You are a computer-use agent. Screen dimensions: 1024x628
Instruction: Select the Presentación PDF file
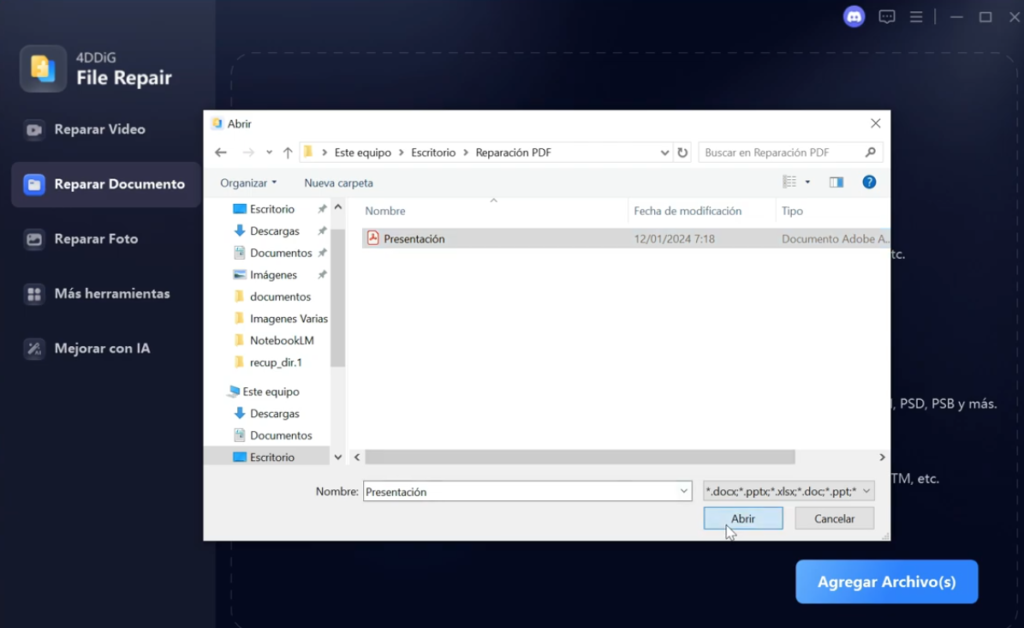point(414,239)
